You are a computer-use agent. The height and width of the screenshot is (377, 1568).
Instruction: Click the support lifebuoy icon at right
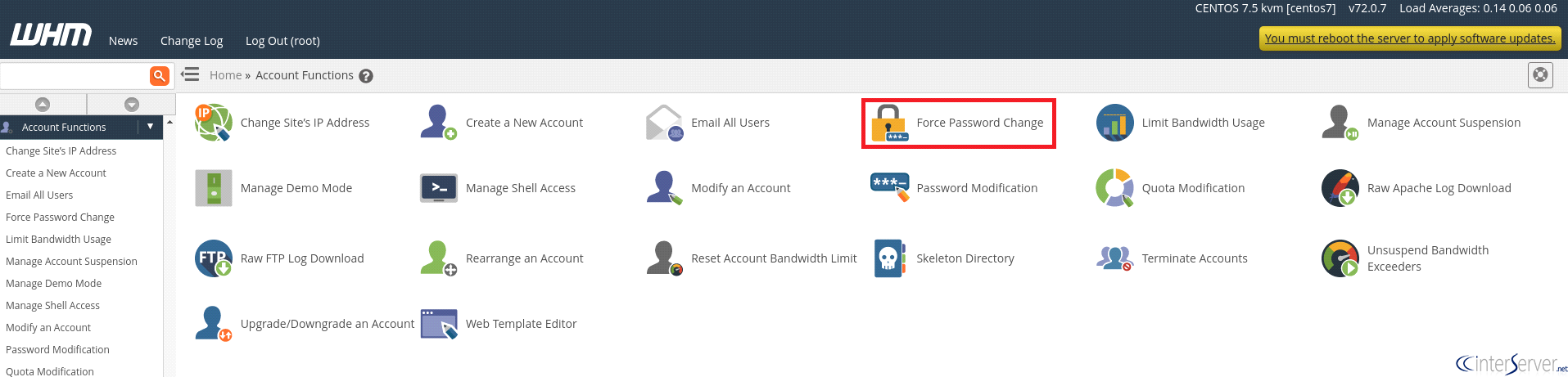(1540, 75)
